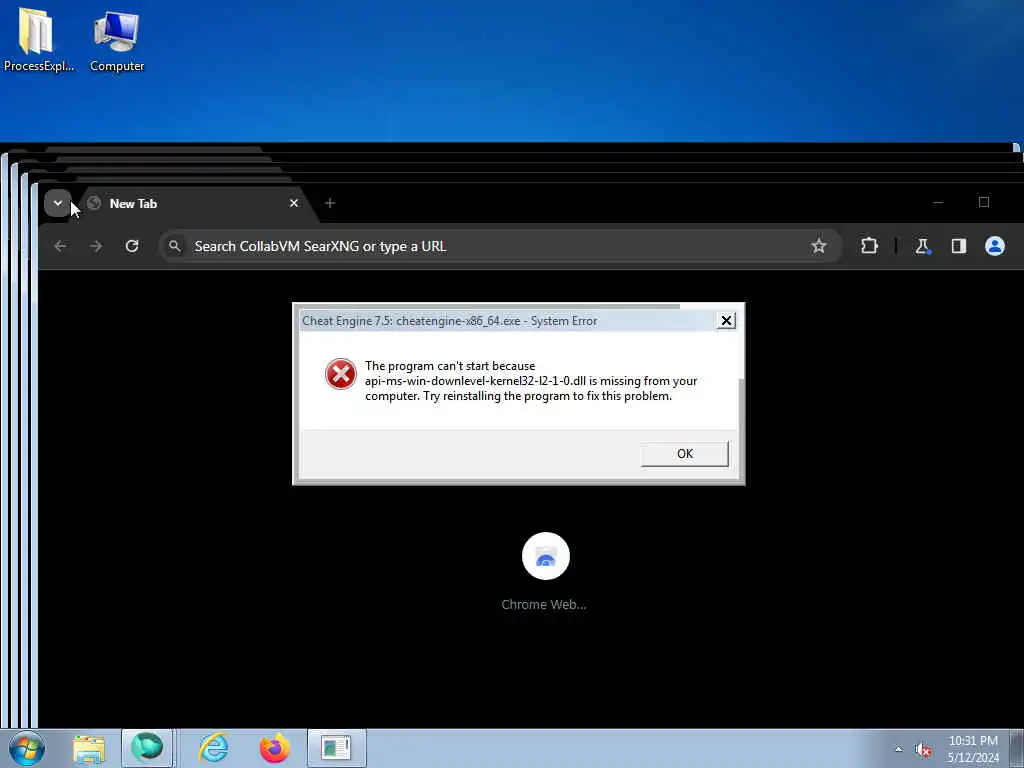Click the red error icon in dialog

[341, 374]
